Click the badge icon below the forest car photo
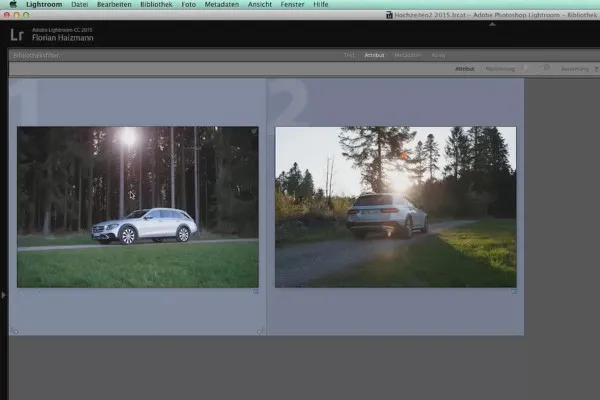600x400 pixels. pyautogui.click(x=254, y=292)
